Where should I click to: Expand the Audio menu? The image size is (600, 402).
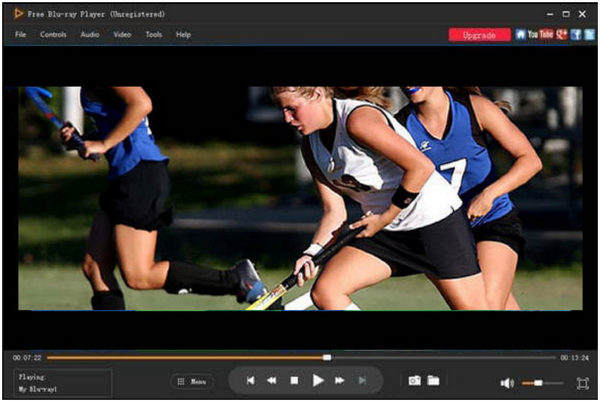coord(90,34)
